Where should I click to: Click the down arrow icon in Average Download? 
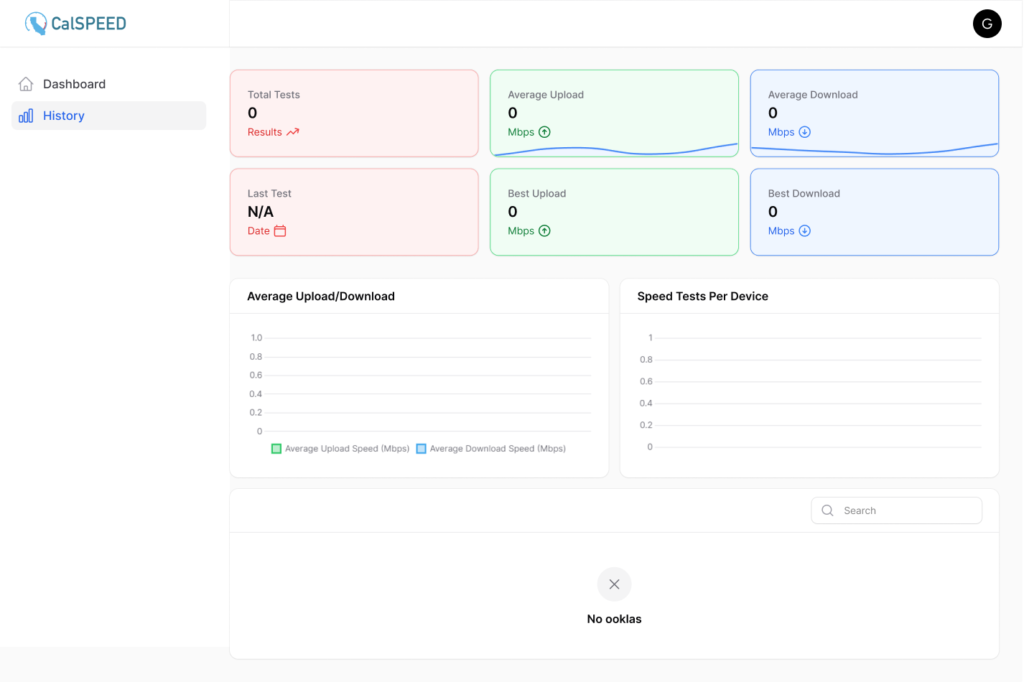coord(805,132)
